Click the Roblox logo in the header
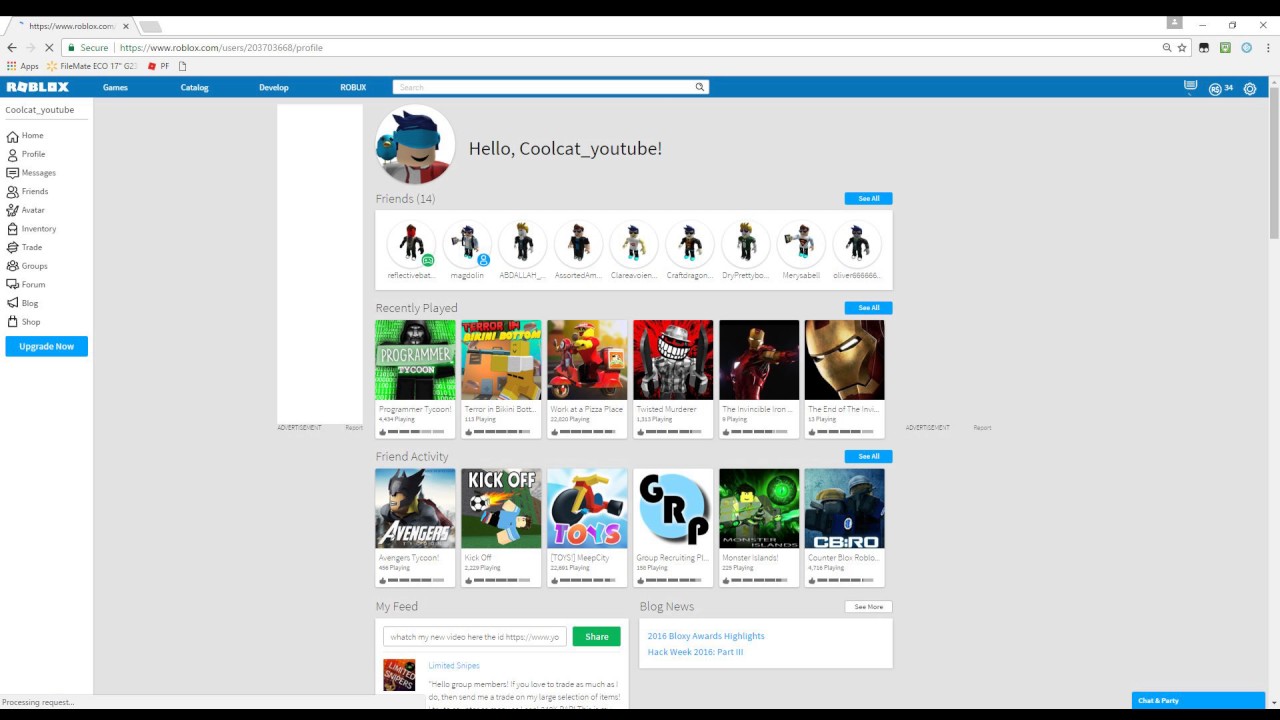This screenshot has width=1280, height=720. click(x=37, y=87)
